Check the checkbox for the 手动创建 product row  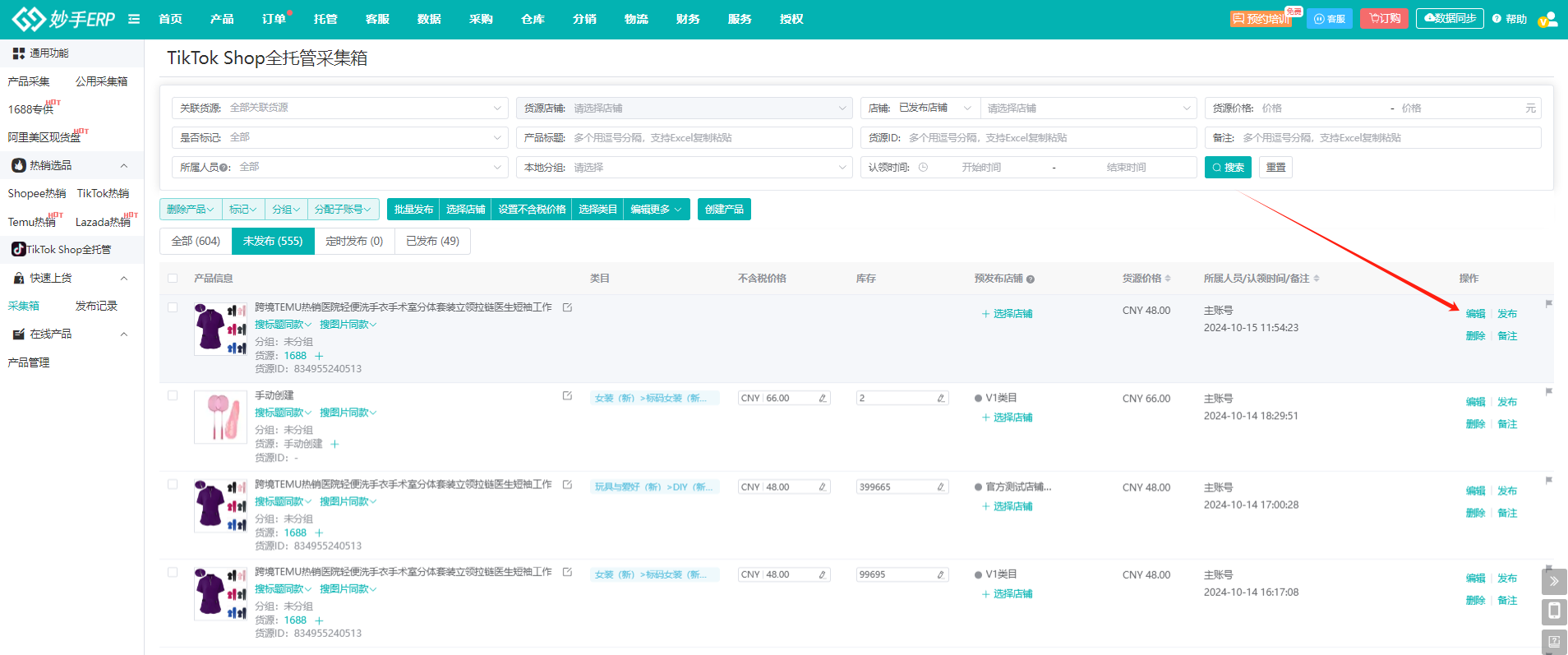click(173, 395)
